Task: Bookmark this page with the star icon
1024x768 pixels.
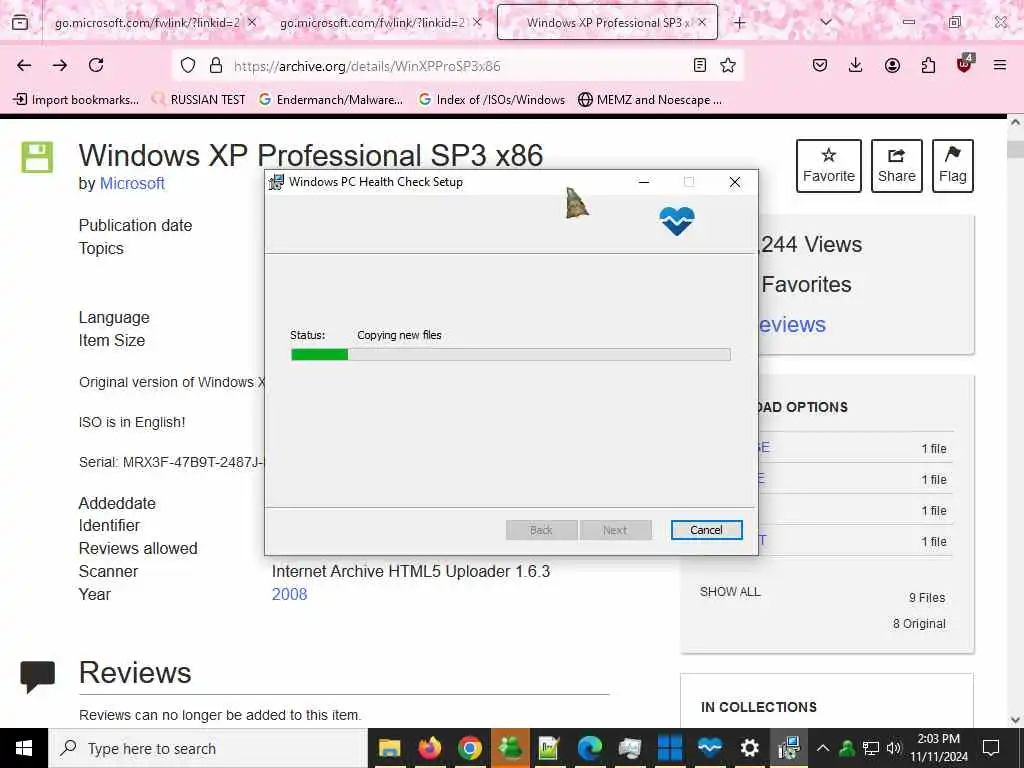Action: click(x=728, y=65)
